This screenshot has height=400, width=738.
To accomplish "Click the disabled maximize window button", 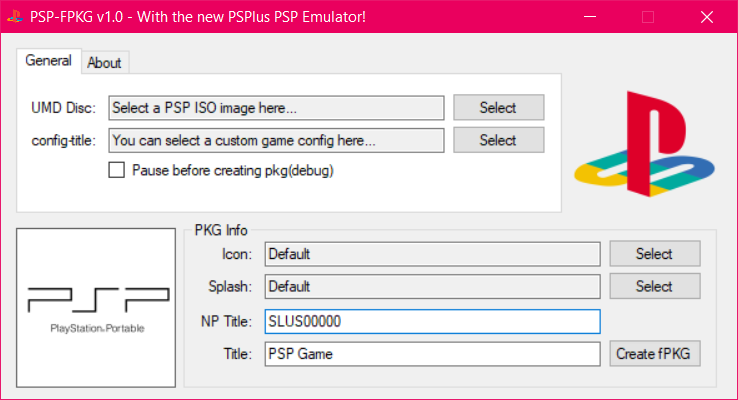I will click(648, 17).
